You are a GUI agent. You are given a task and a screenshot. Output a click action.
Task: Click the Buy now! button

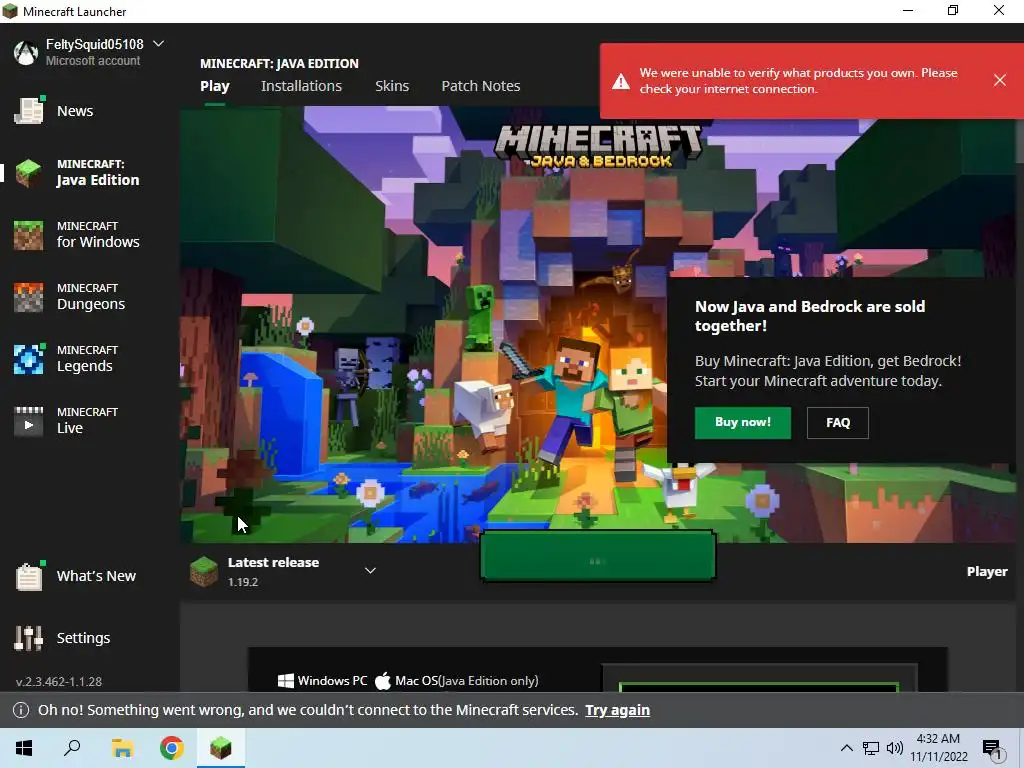pyautogui.click(x=743, y=423)
